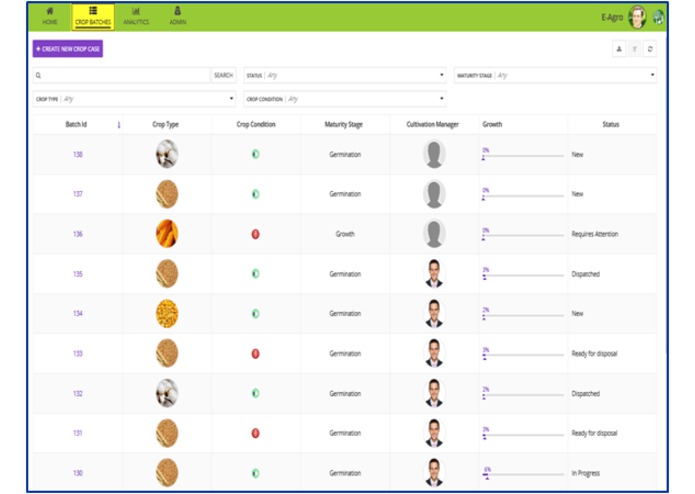This screenshot has height=494, width=695.
Task: Click green condition indicator for batch 130
Action: pos(255,473)
